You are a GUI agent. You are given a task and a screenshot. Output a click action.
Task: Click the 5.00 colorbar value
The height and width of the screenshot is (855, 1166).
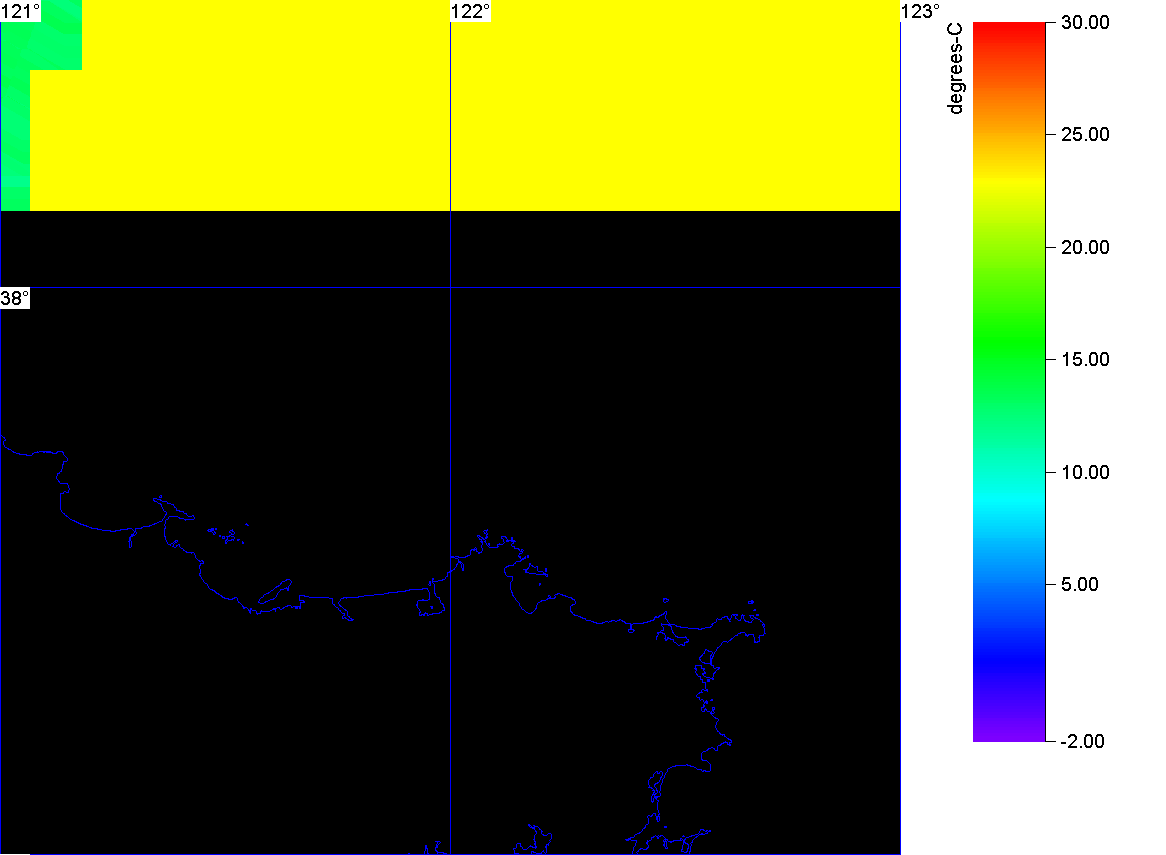click(1080, 584)
